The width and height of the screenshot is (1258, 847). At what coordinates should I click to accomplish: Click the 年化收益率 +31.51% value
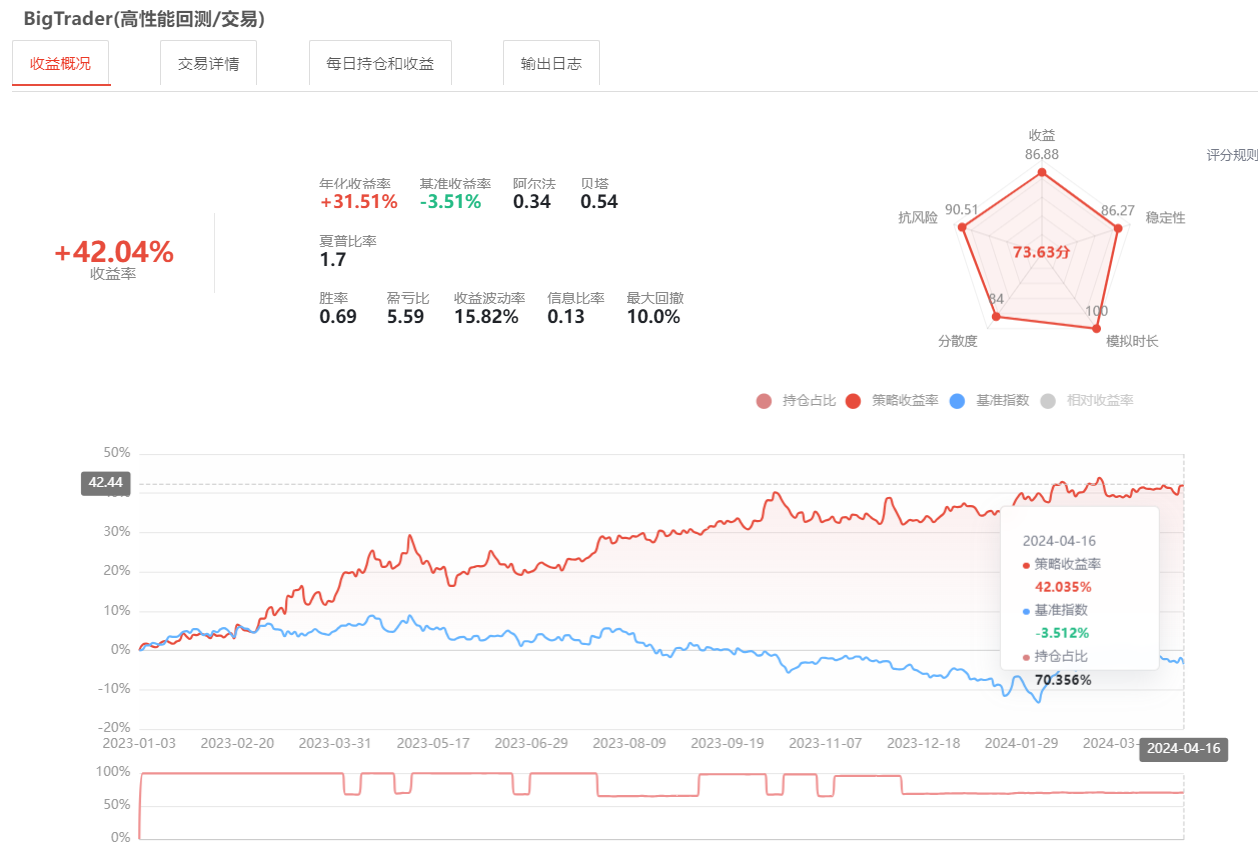[x=358, y=202]
